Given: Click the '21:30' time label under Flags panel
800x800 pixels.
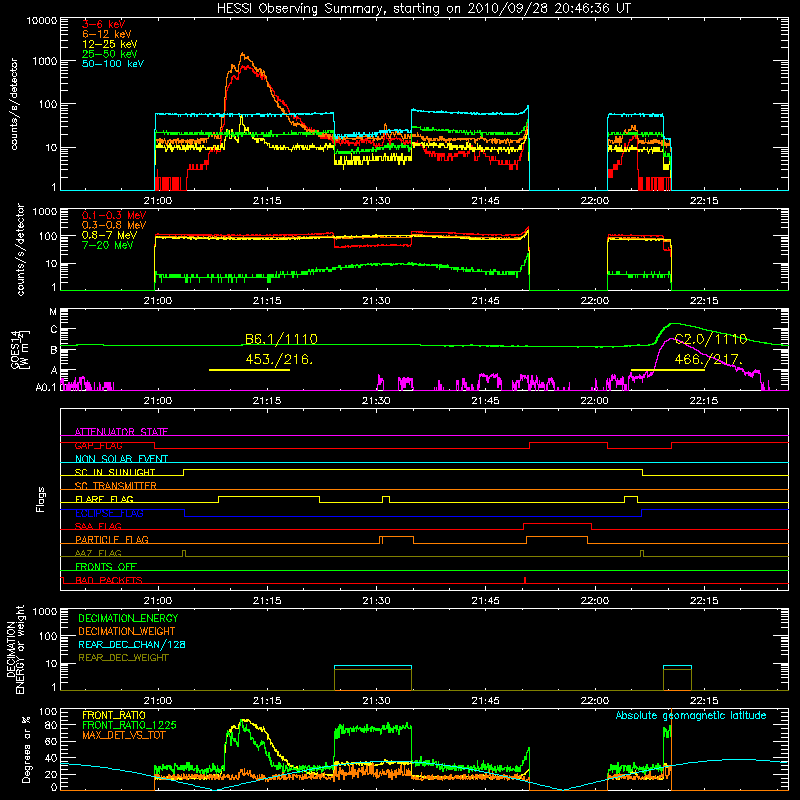Looking at the screenshot, I should [377, 601].
